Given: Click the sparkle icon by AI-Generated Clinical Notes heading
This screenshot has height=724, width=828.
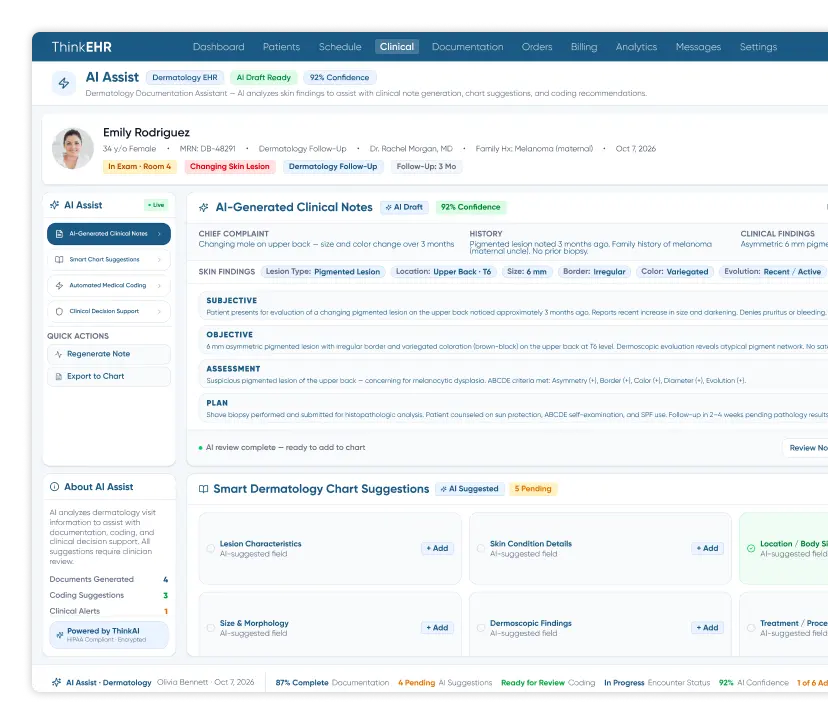Looking at the screenshot, I should pyautogui.click(x=204, y=208).
